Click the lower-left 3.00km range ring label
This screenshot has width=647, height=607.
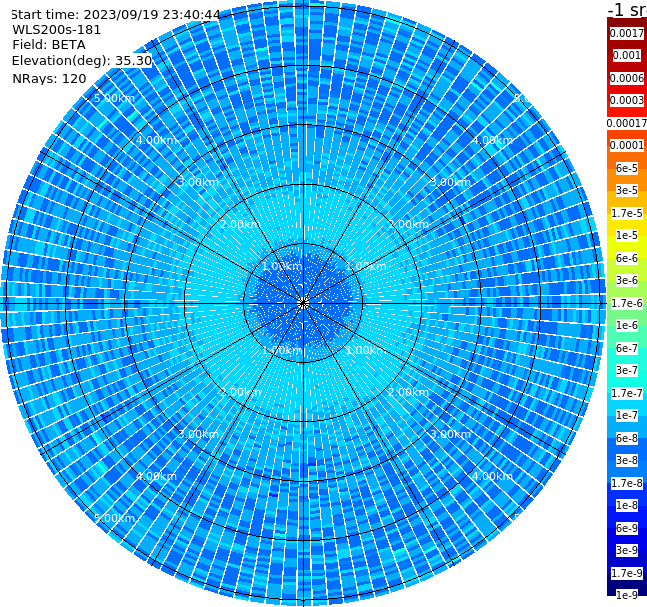tap(198, 434)
